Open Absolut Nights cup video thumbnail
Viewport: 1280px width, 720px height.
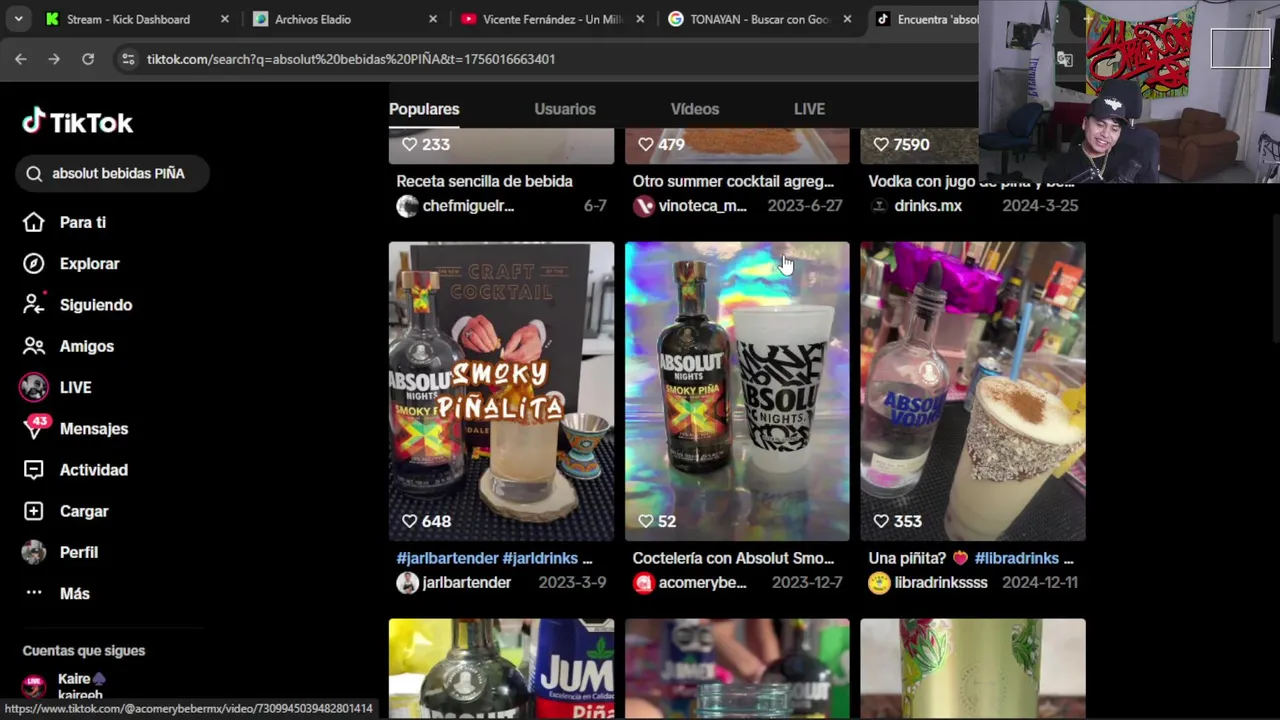[737, 391]
